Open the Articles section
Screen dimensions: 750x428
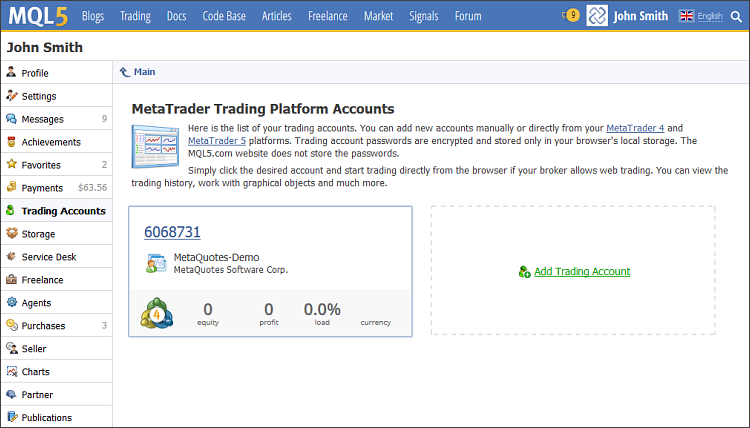point(276,16)
